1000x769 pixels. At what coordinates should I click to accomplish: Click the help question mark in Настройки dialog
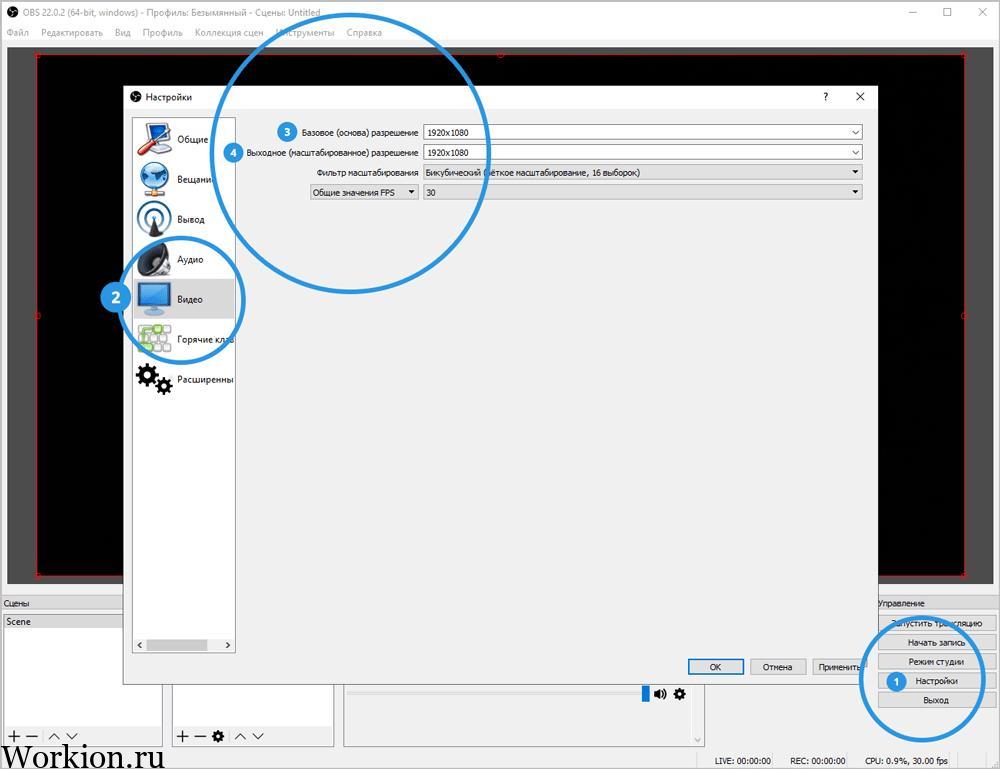[x=826, y=97]
